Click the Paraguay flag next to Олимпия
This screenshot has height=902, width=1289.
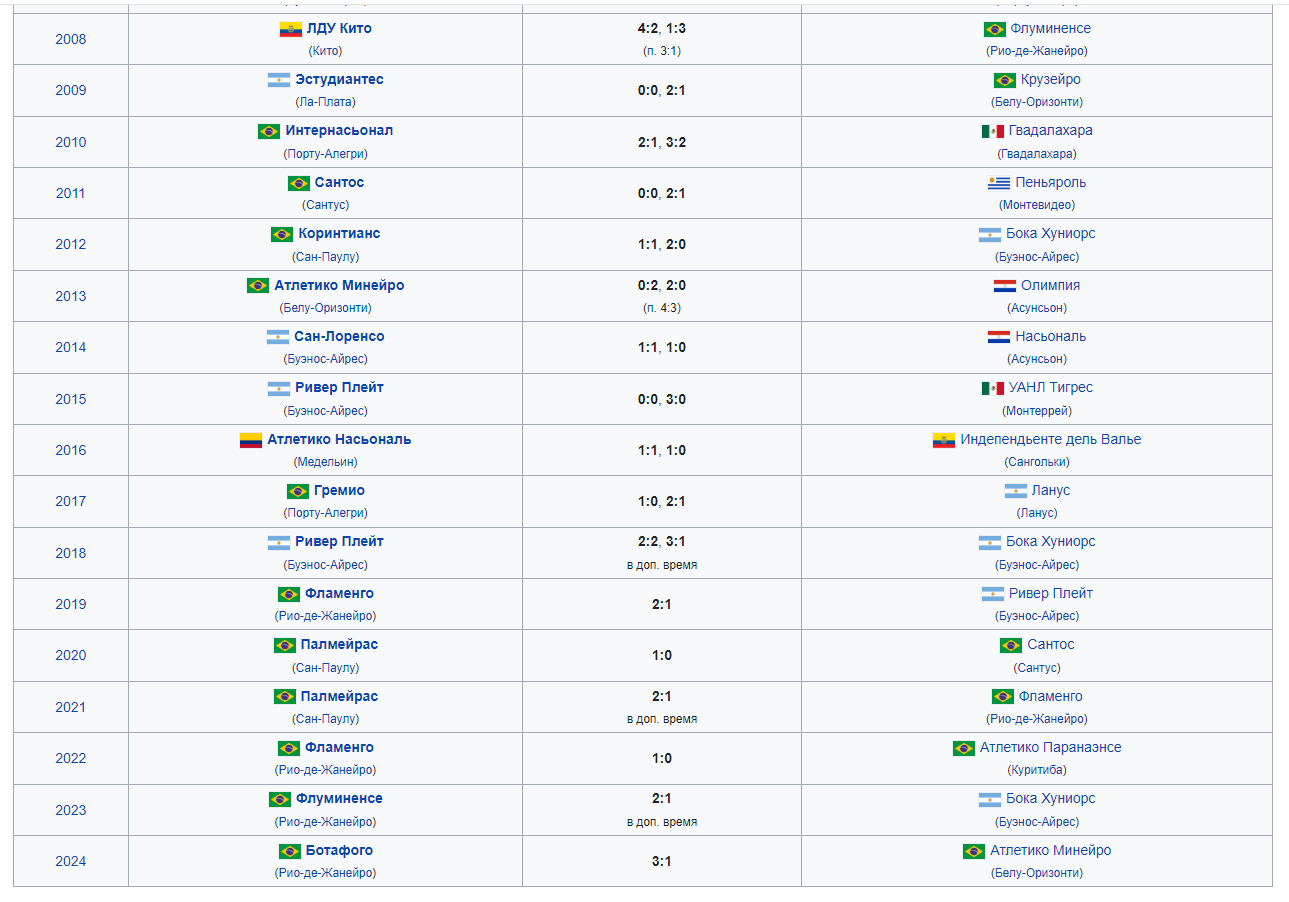coord(1004,286)
